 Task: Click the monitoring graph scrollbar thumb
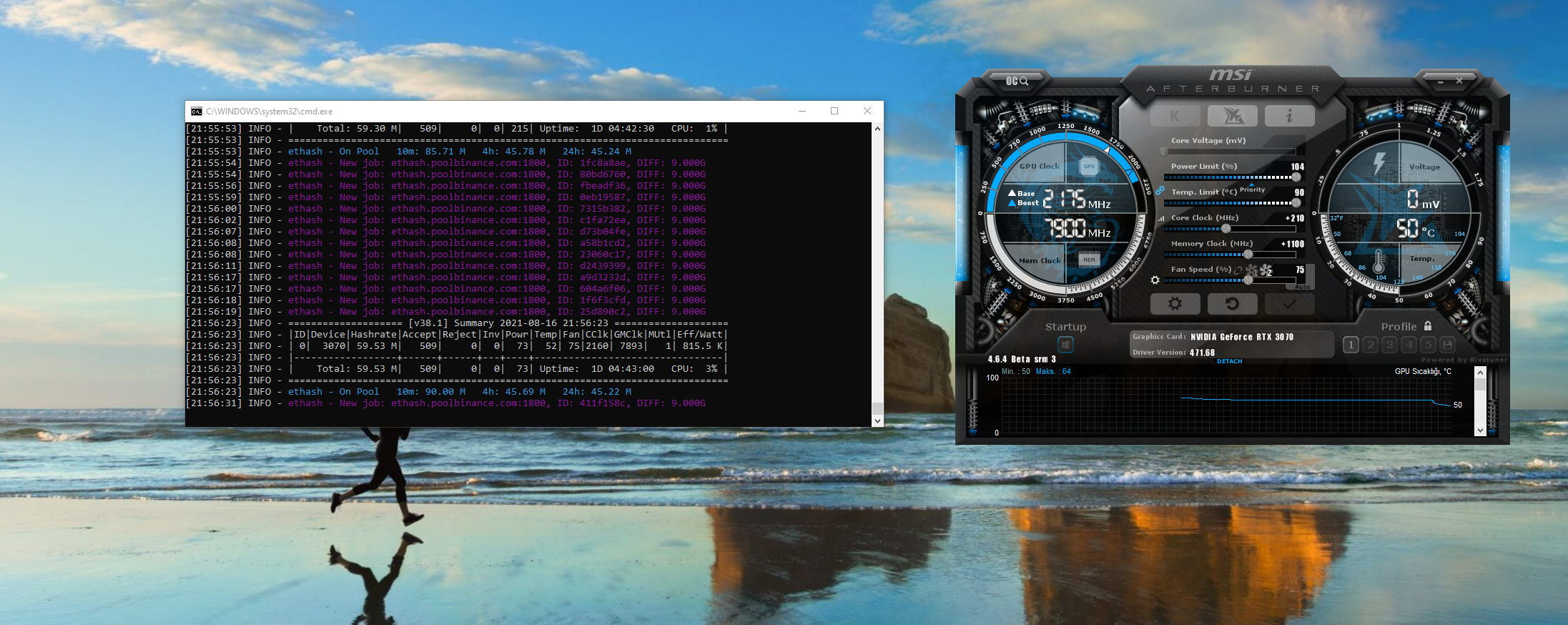(x=1480, y=384)
